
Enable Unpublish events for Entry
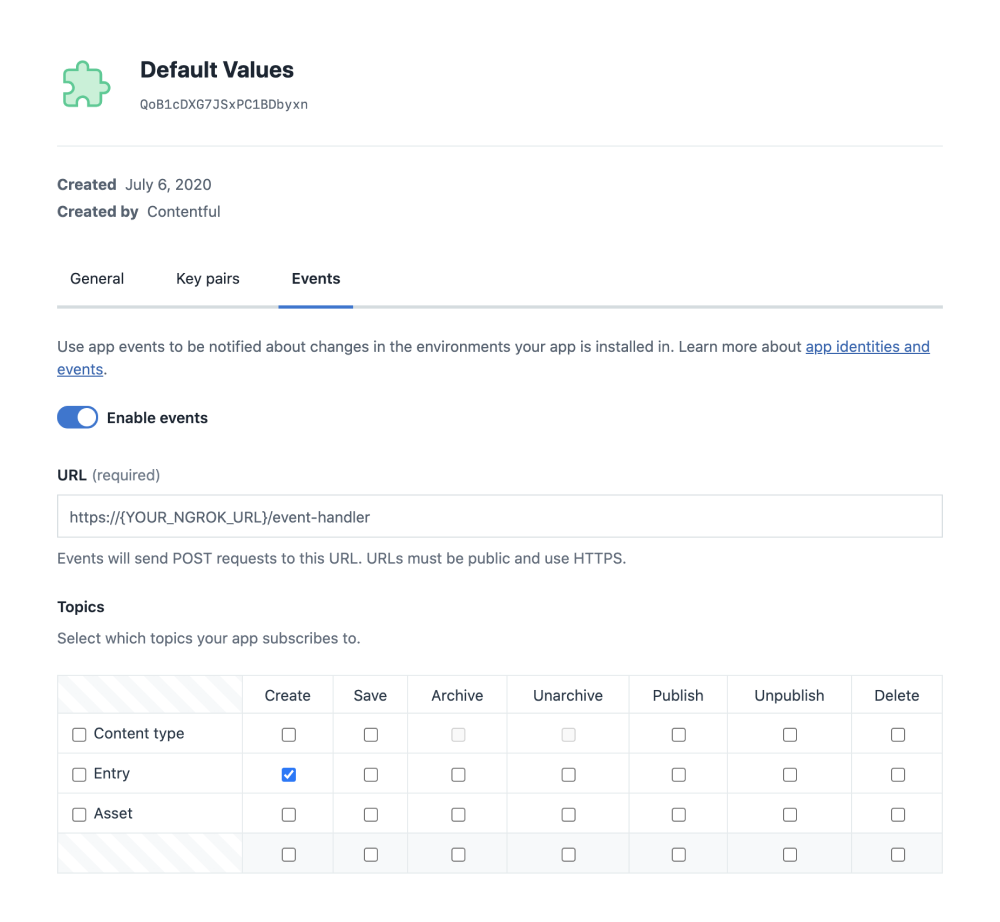pos(789,774)
